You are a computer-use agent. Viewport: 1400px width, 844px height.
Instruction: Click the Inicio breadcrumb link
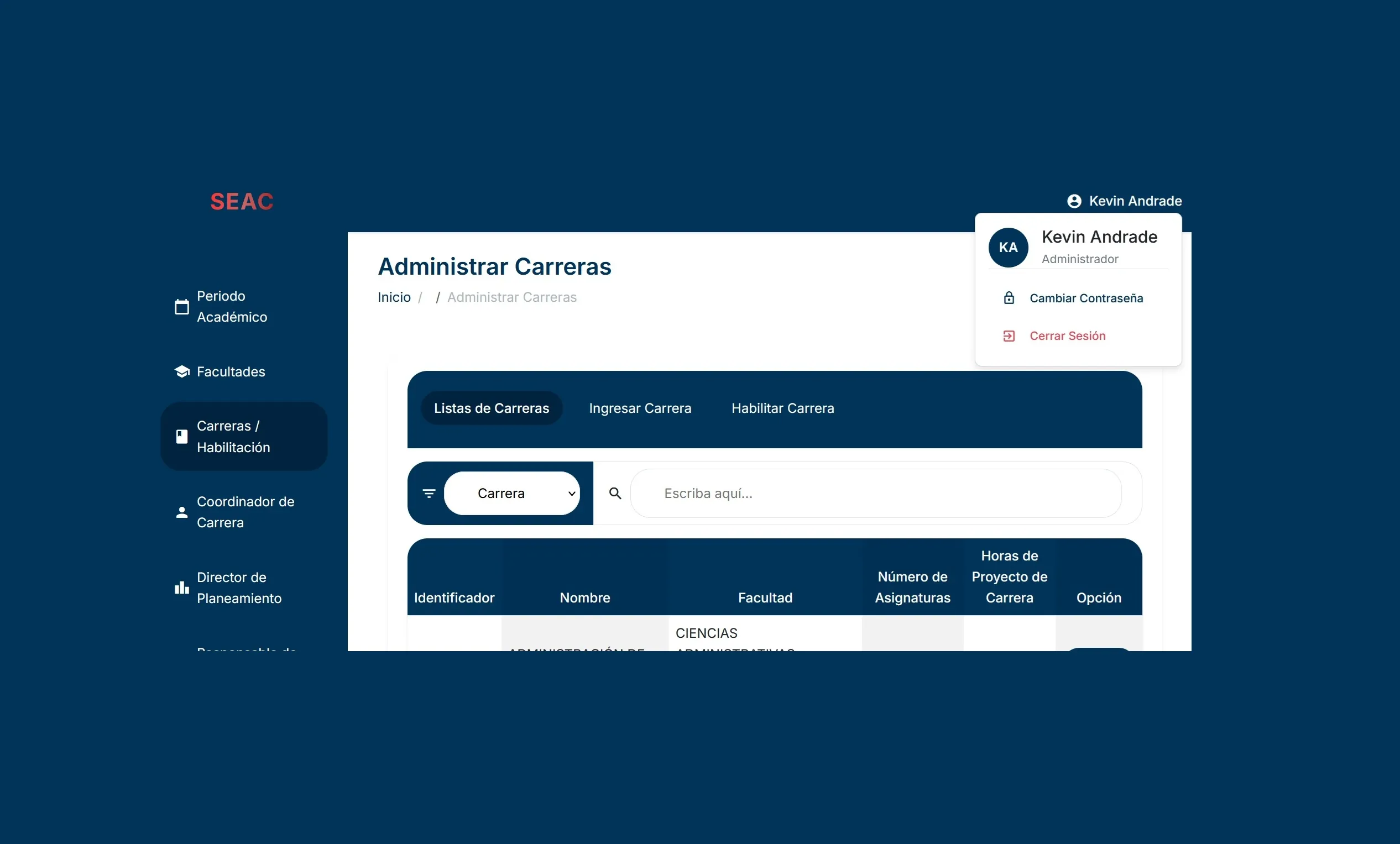[394, 297]
